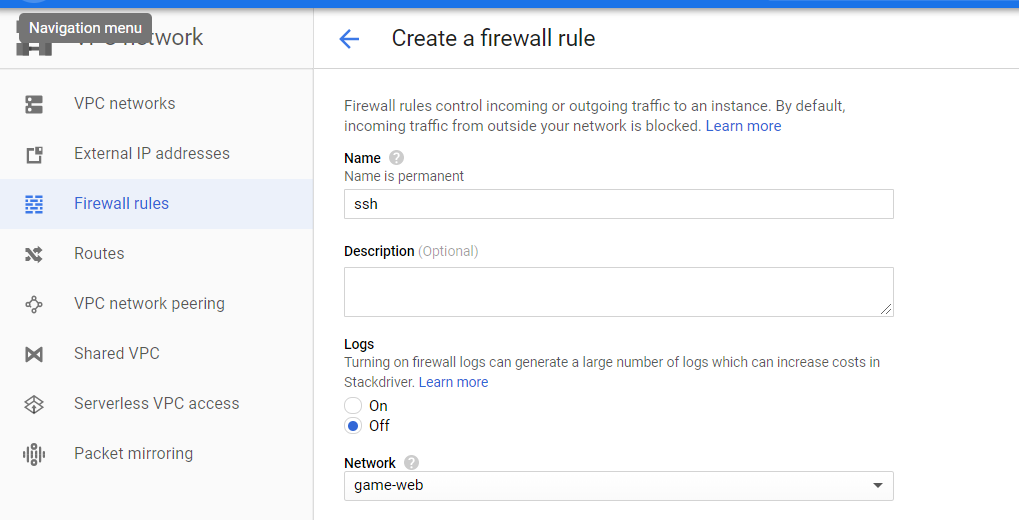Click the Name field containing ssh
Image resolution: width=1019 pixels, height=520 pixels.
(x=619, y=204)
